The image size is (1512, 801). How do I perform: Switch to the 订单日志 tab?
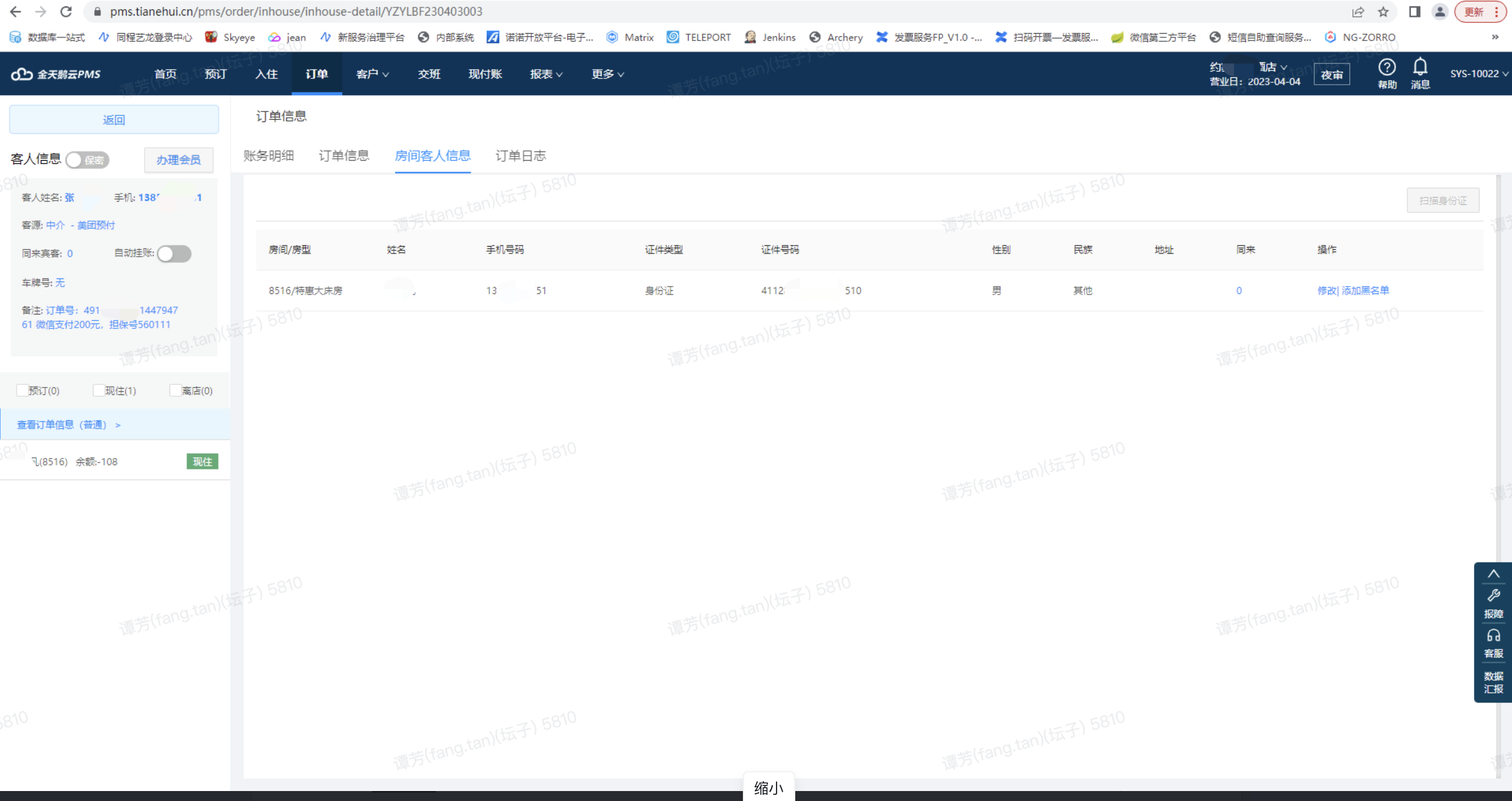click(x=521, y=156)
